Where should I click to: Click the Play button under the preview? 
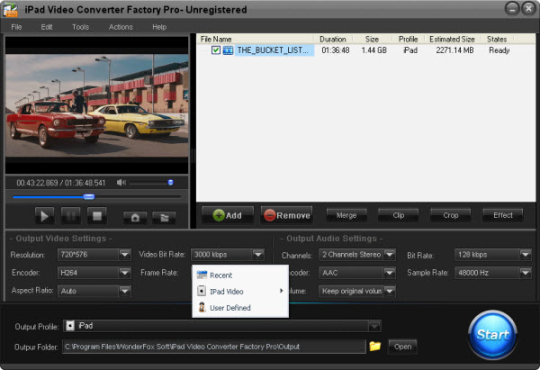(44, 216)
